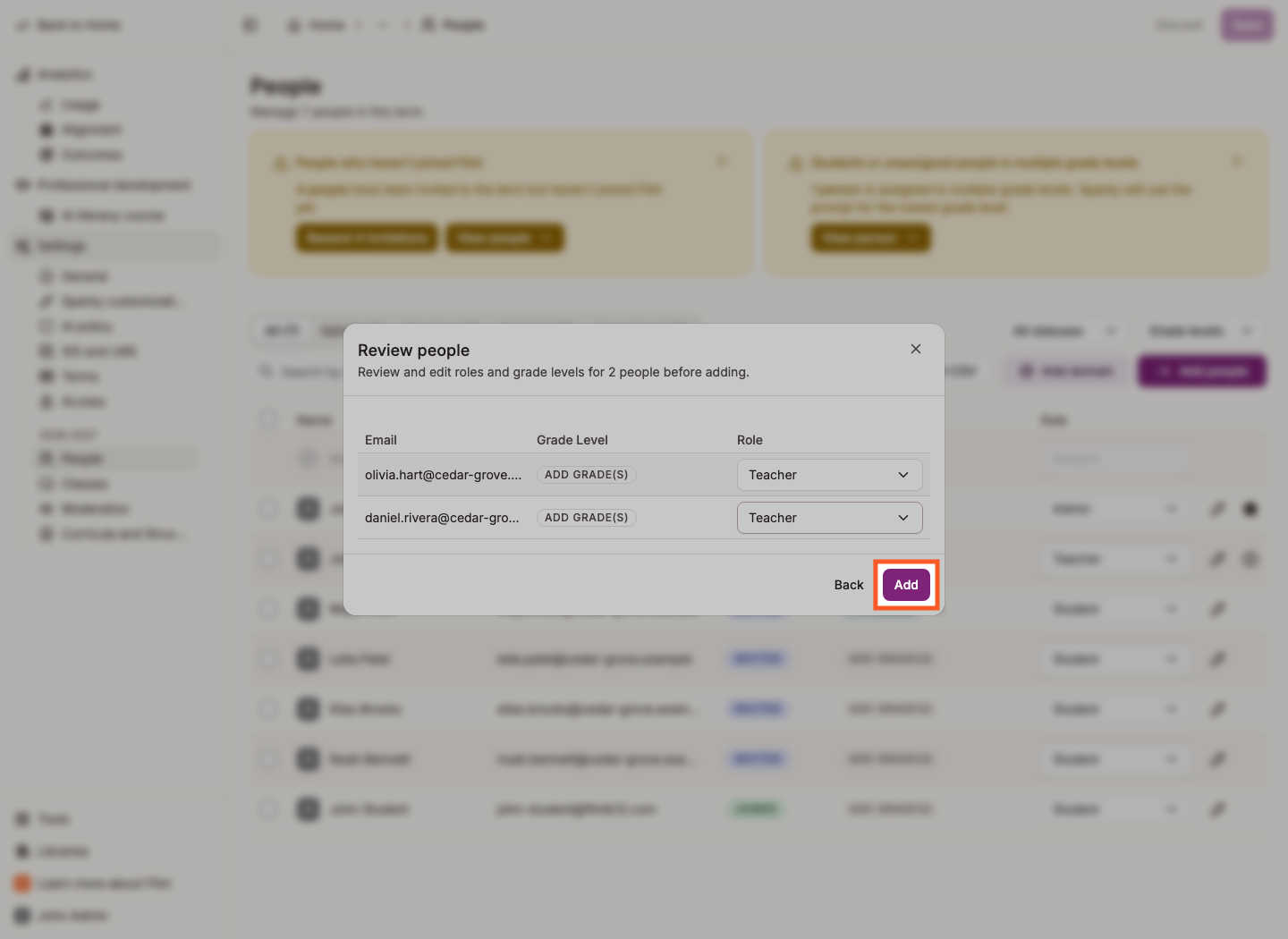This screenshot has width=1288, height=939.
Task: Dismiss the multiple grade levels warning banner
Action: pos(1238,162)
